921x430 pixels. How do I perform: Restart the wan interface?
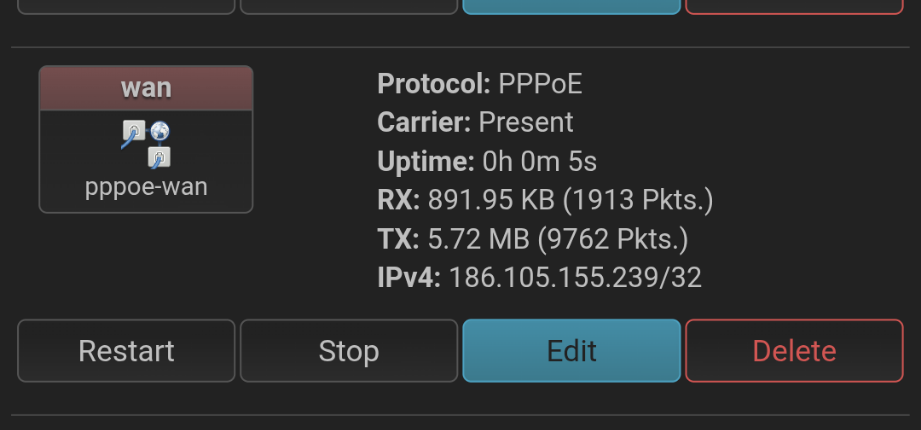[x=126, y=351]
